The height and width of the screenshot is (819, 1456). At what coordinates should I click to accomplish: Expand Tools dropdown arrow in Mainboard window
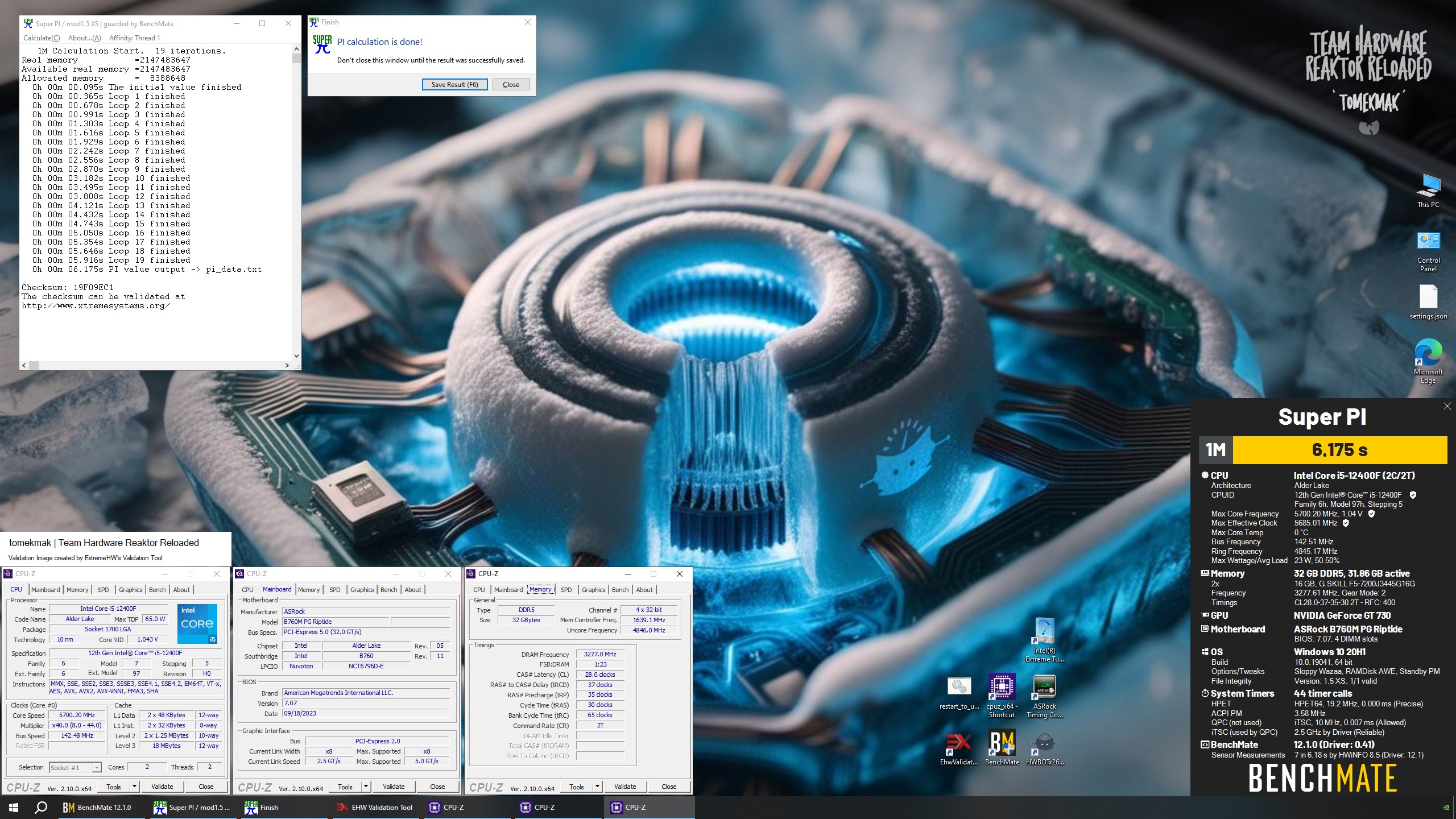point(366,787)
